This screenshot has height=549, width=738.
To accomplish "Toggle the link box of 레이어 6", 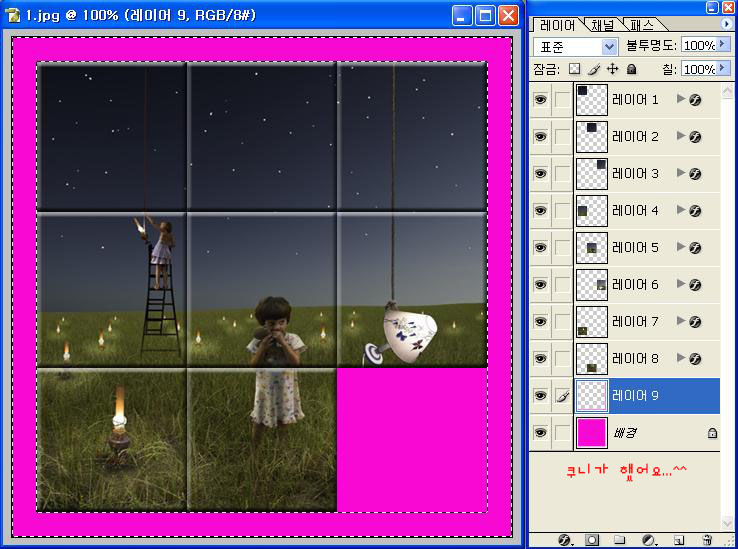I will click(x=562, y=285).
